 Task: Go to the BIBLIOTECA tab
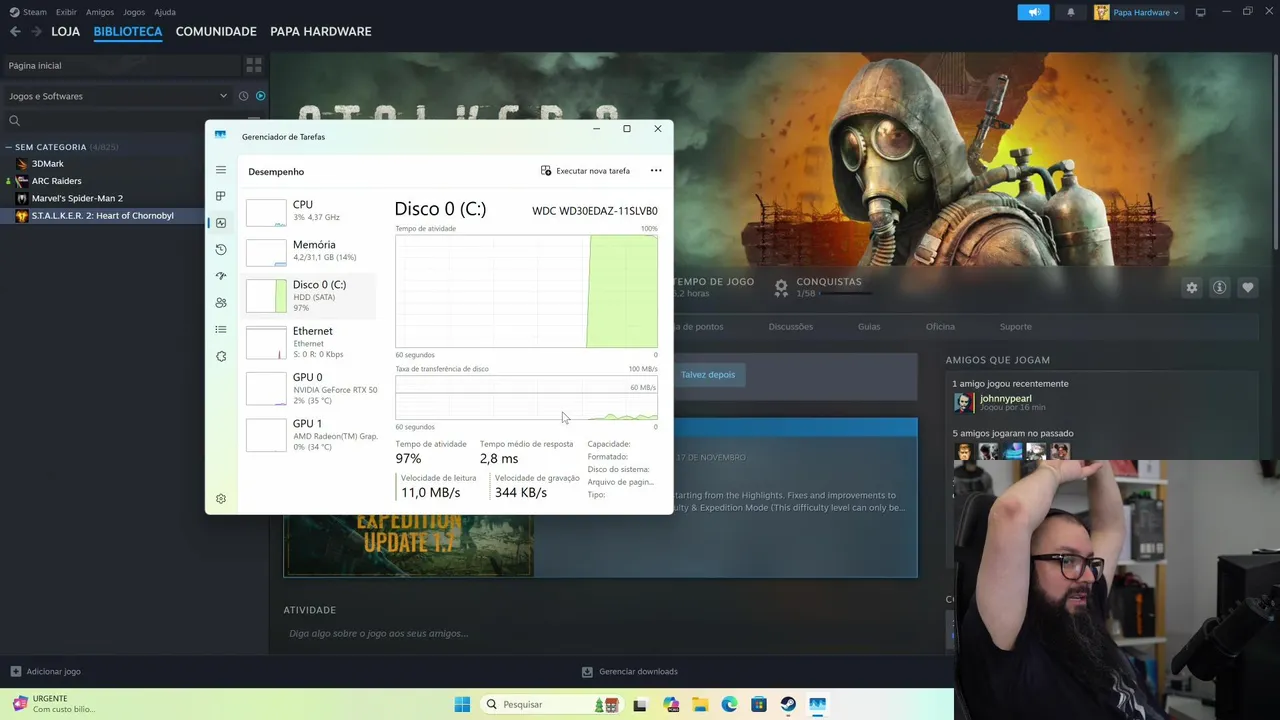[128, 31]
